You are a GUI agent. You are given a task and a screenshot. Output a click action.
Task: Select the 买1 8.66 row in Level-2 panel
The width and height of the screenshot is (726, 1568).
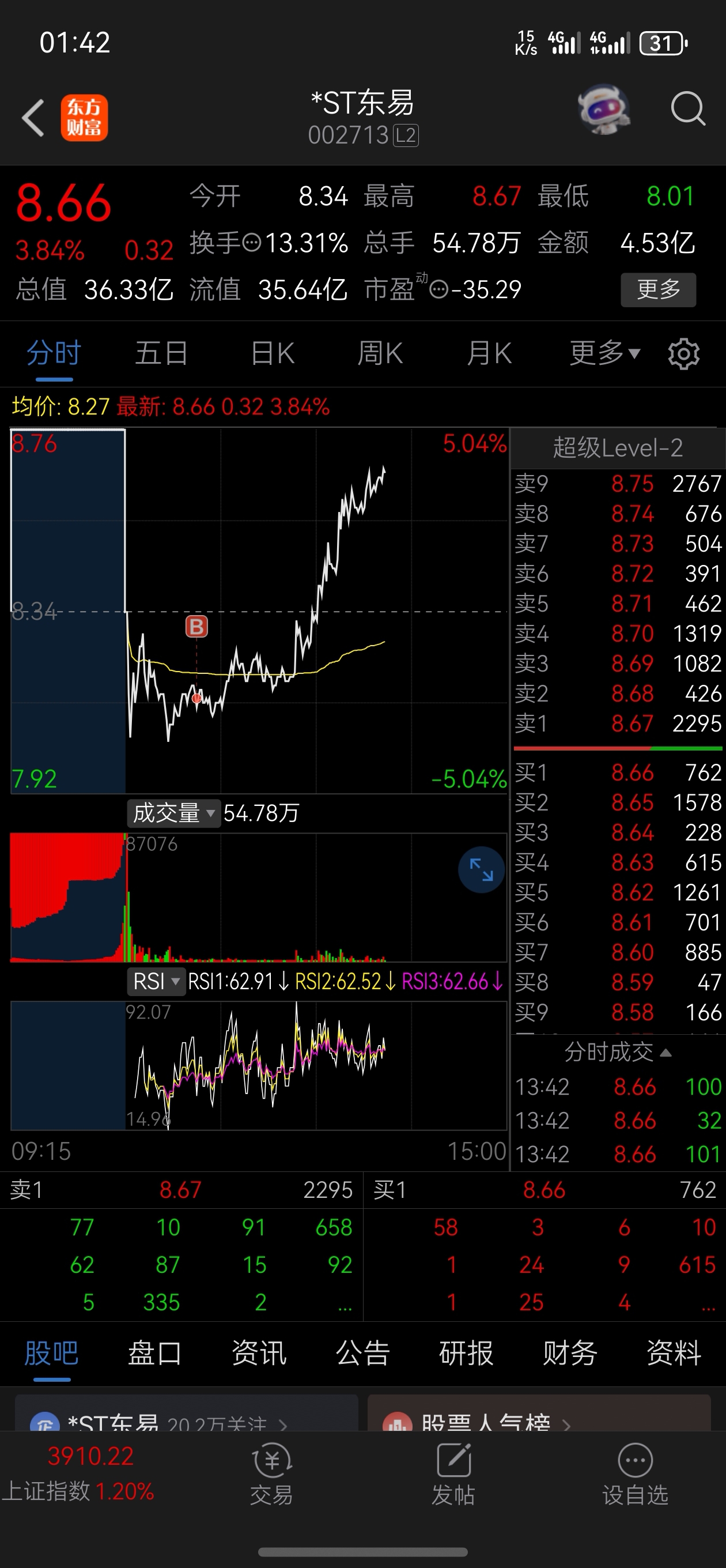618,772
